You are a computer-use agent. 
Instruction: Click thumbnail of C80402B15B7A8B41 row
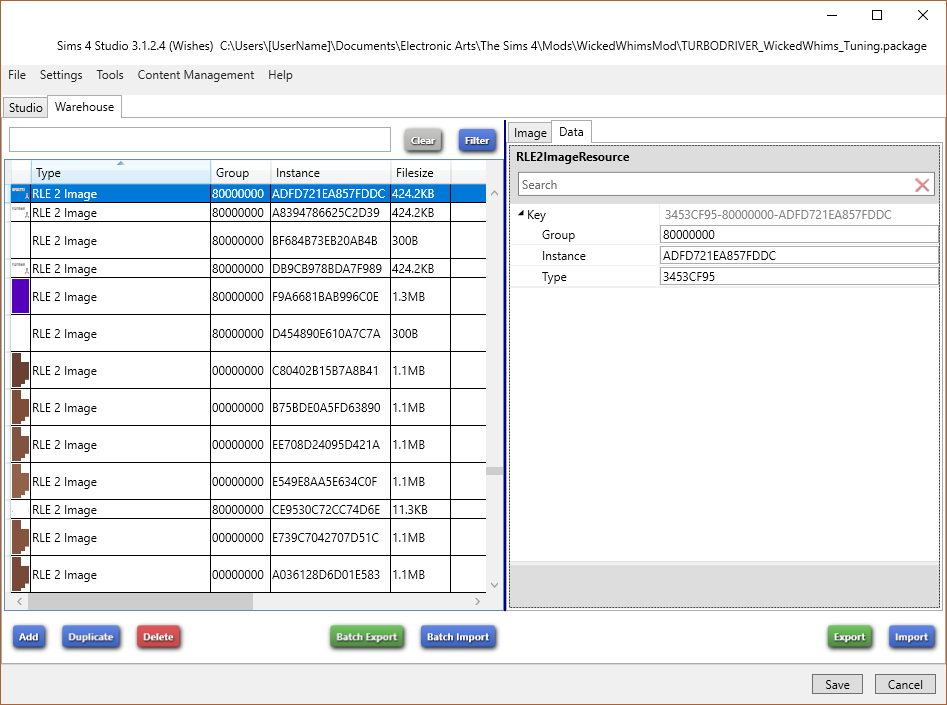pyautogui.click(x=21, y=370)
